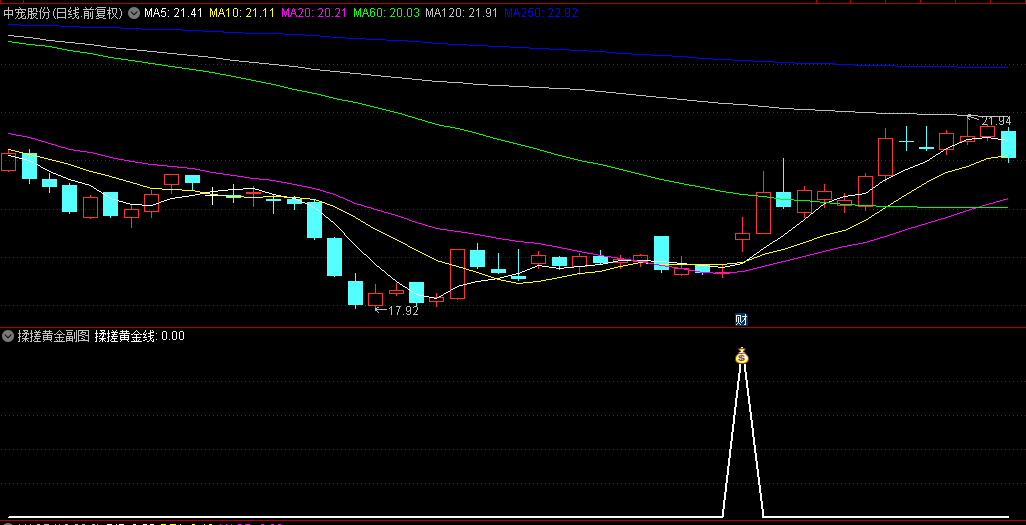Select the MA5: 21.41 label

tap(172, 12)
